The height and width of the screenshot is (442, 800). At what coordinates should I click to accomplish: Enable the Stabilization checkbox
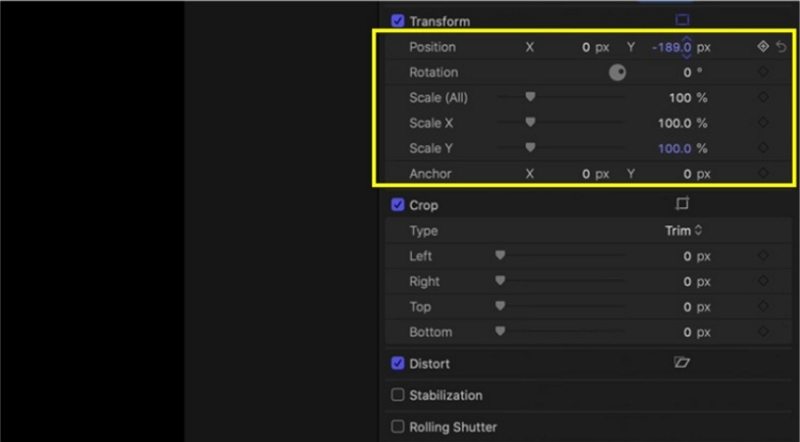coord(397,395)
